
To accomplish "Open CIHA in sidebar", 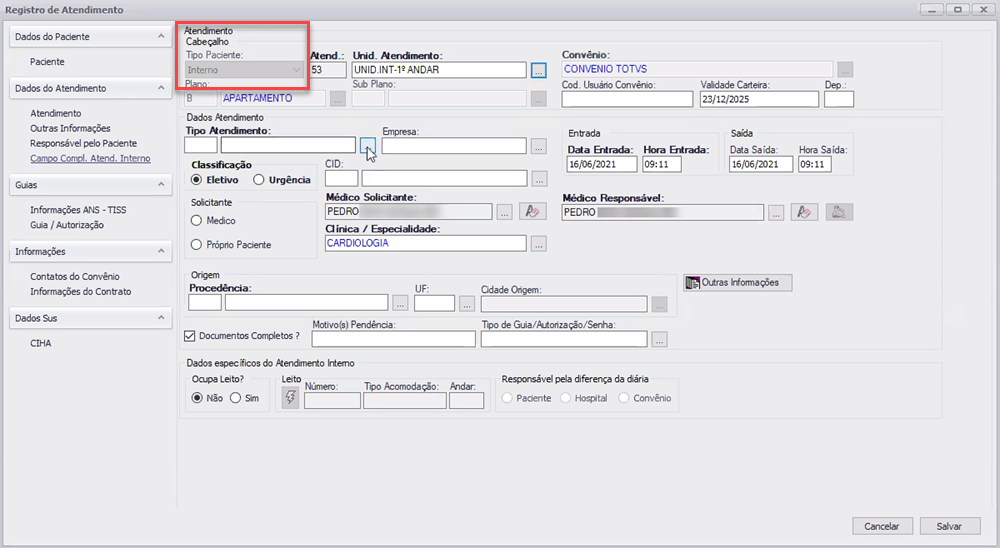I will (x=41, y=343).
